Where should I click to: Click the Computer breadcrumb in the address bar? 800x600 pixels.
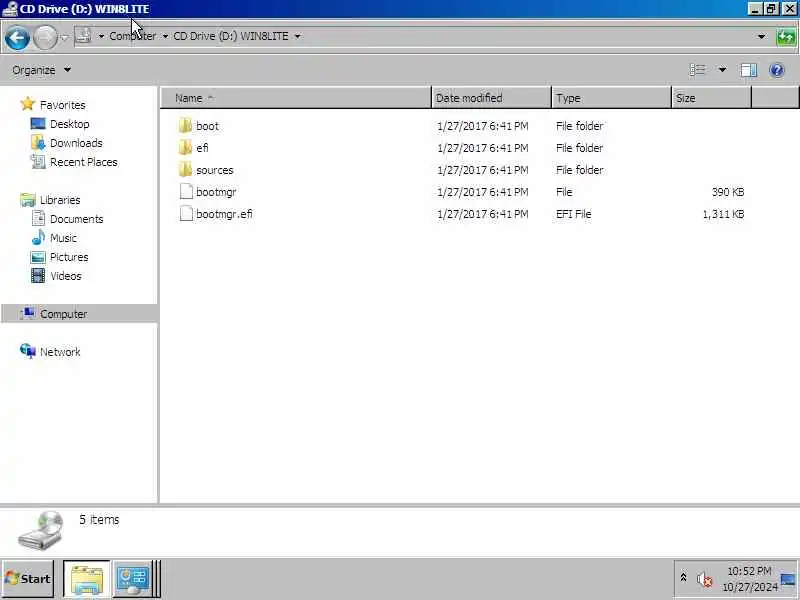pos(133,36)
